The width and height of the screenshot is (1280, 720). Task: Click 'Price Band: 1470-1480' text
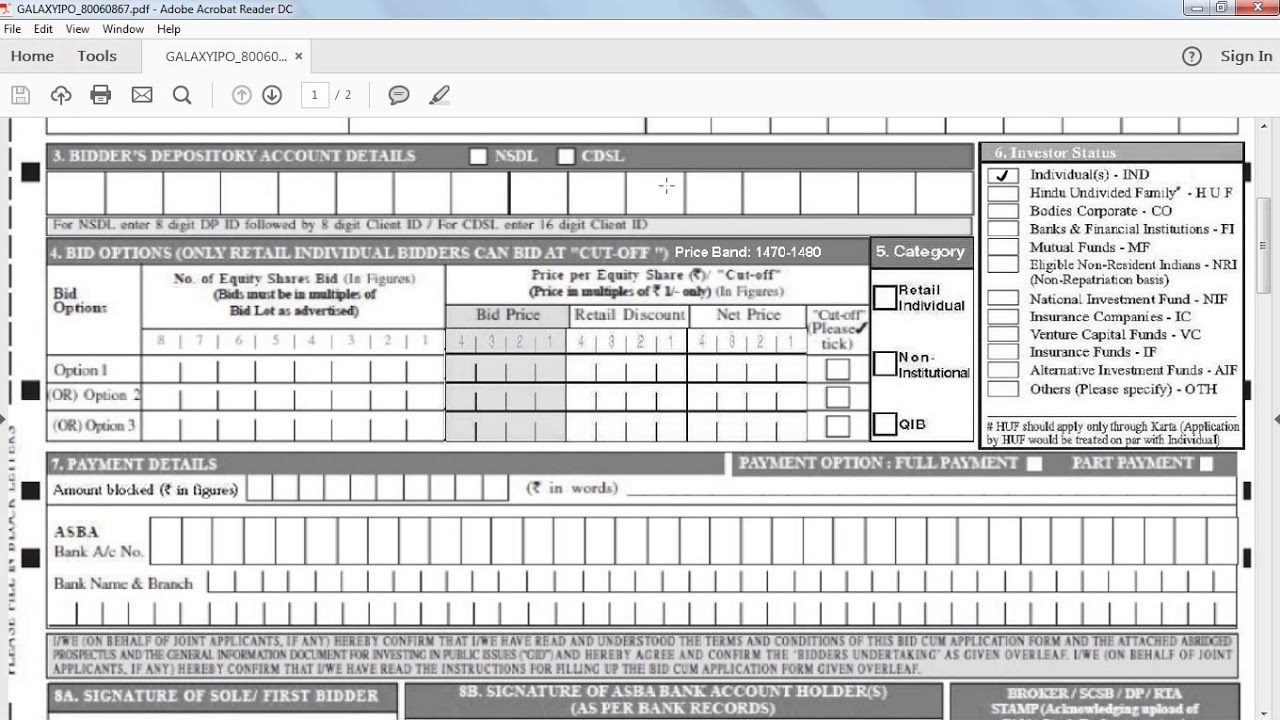click(748, 252)
